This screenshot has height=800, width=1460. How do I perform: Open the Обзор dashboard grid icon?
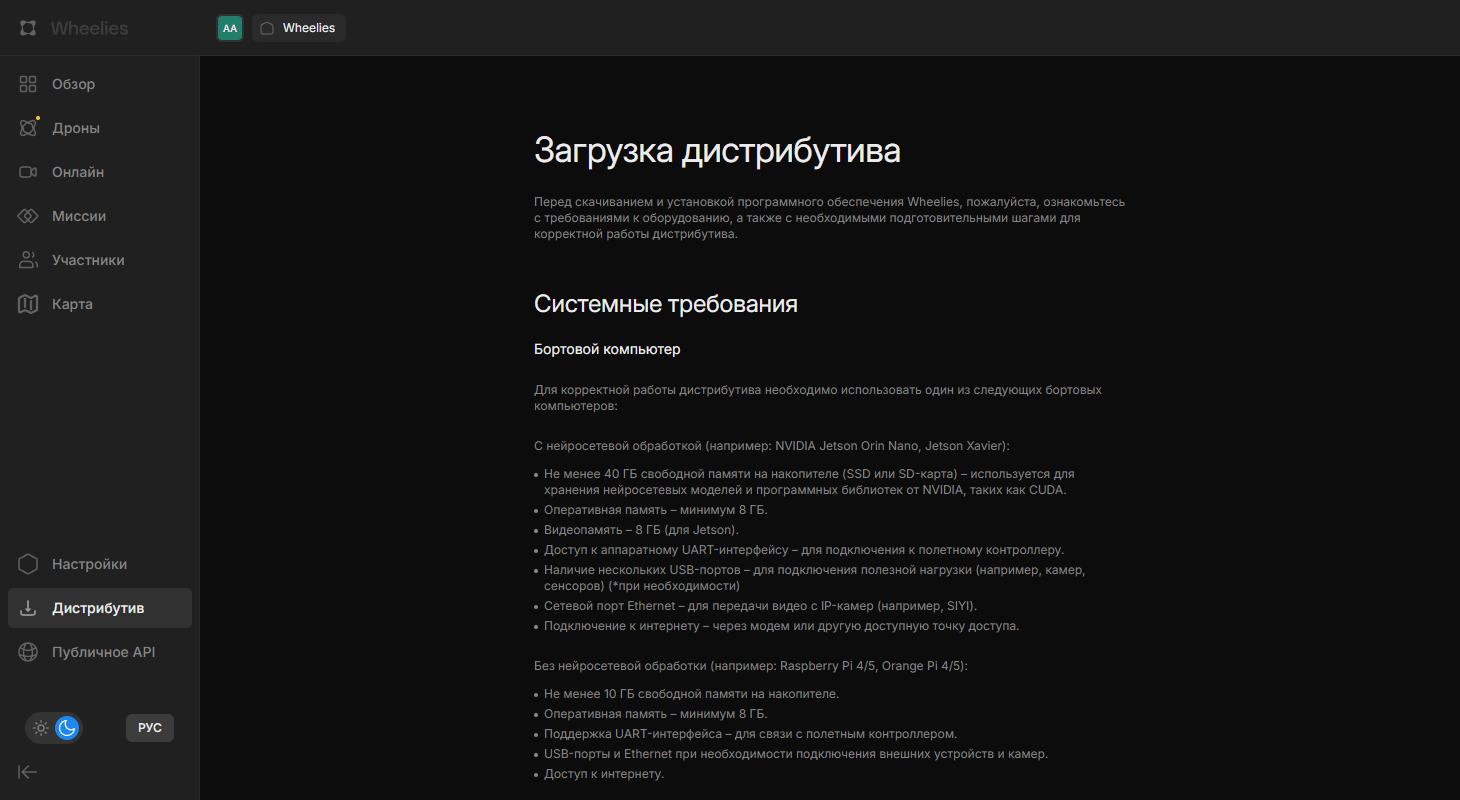[x=28, y=84]
